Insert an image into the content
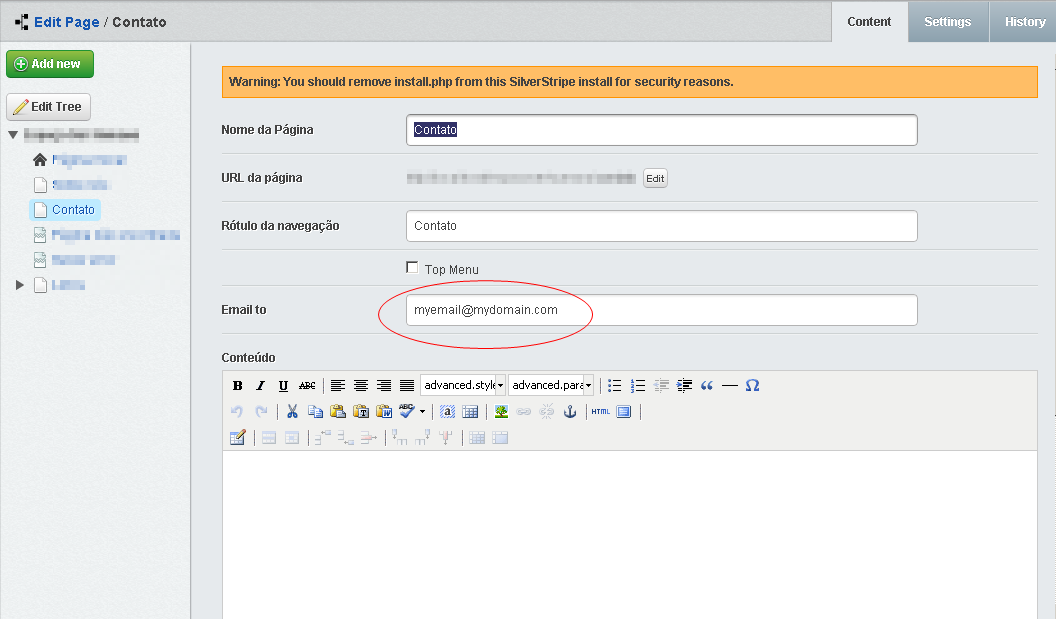 point(501,411)
